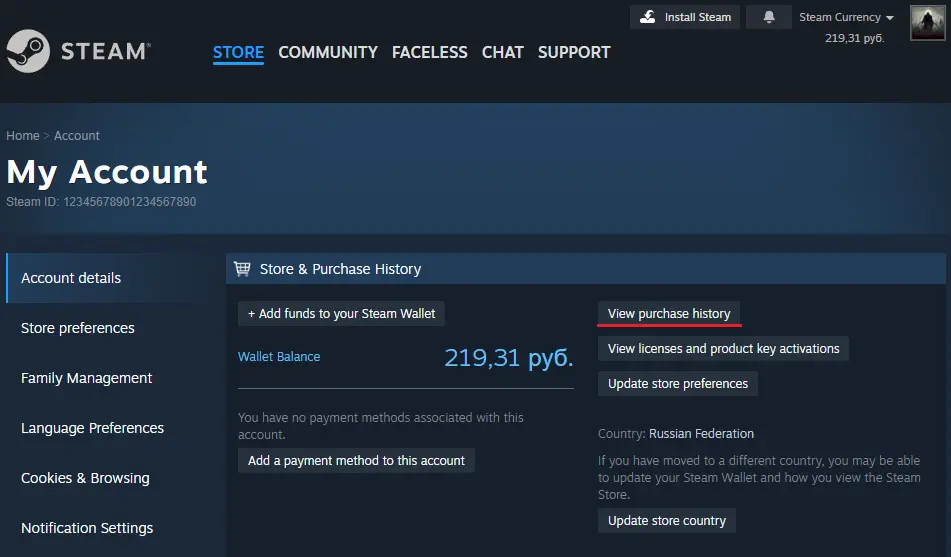Click the Steam logo icon

tap(27, 51)
